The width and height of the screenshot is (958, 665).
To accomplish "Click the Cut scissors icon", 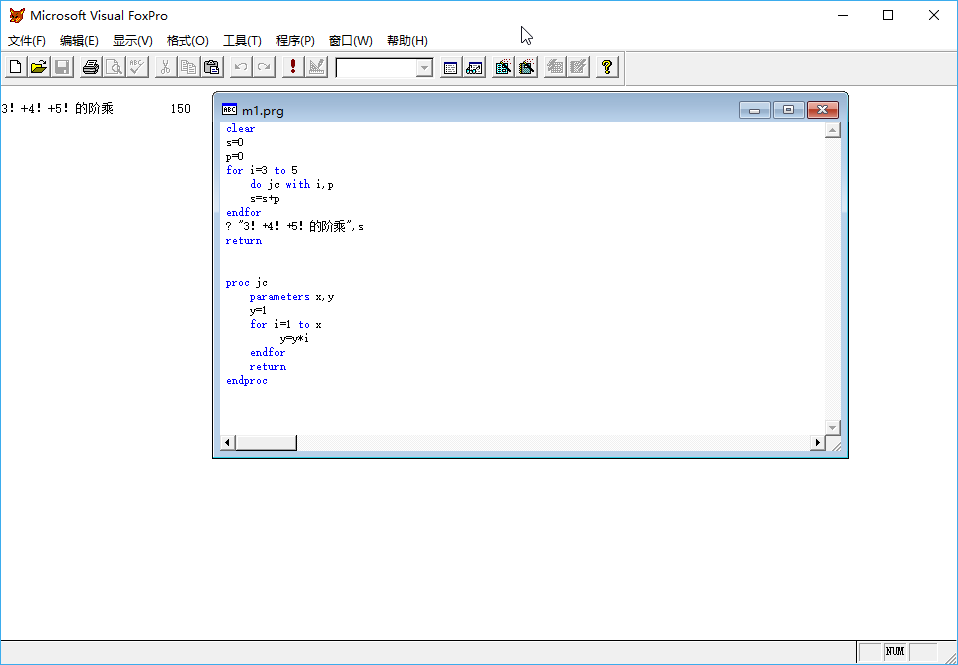I will point(166,67).
